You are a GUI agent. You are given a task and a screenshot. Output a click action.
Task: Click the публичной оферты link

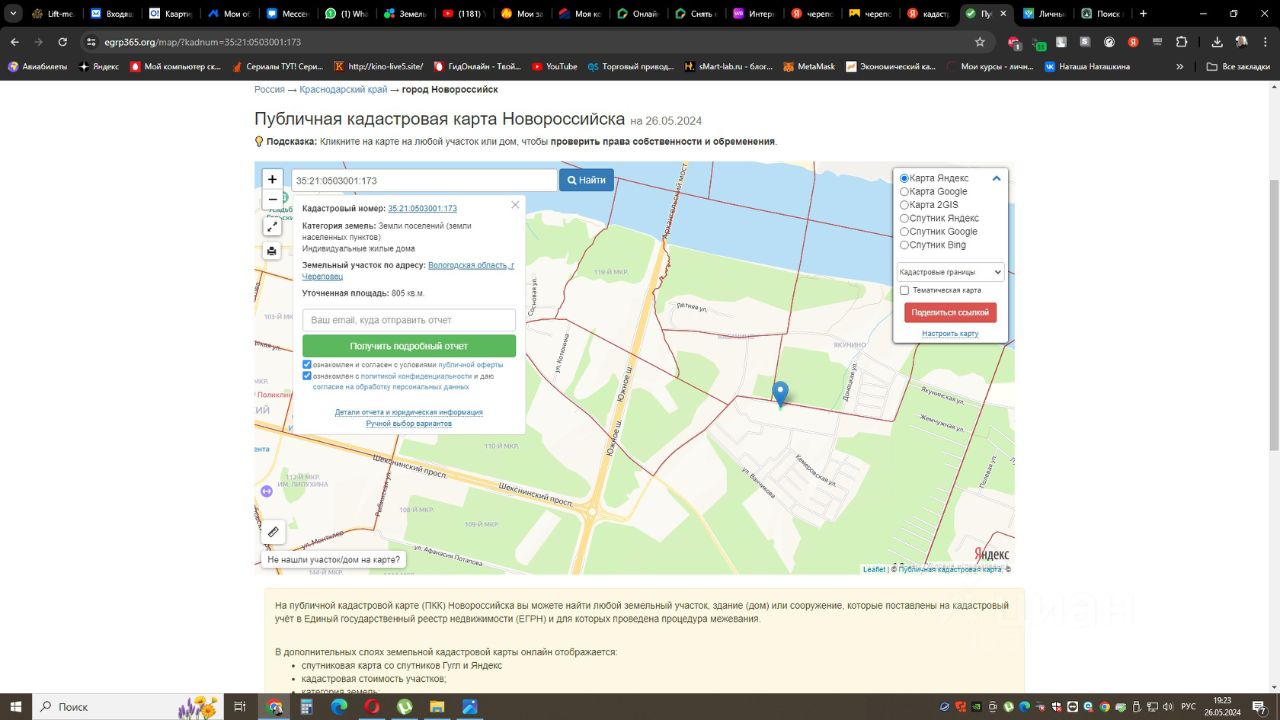pyautogui.click(x=470, y=365)
